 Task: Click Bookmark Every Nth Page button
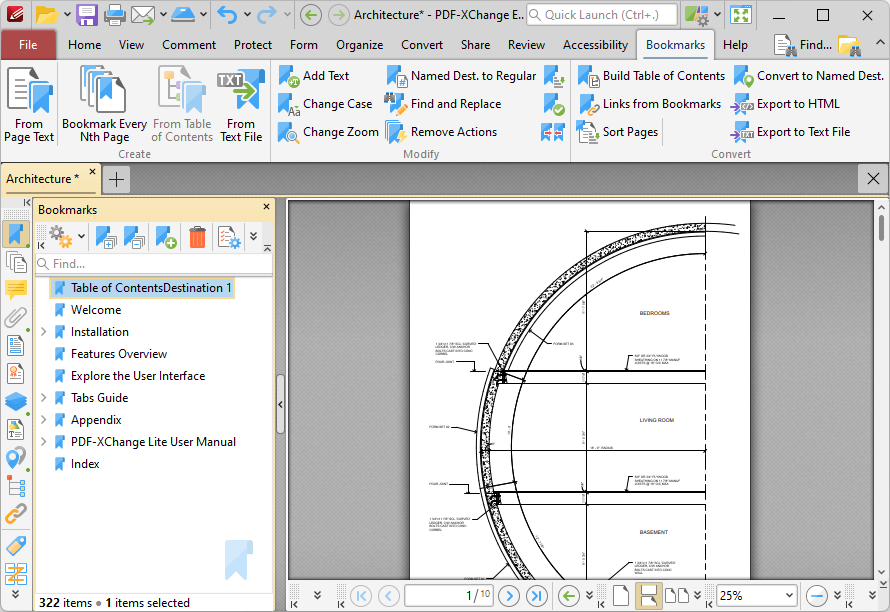tap(104, 104)
